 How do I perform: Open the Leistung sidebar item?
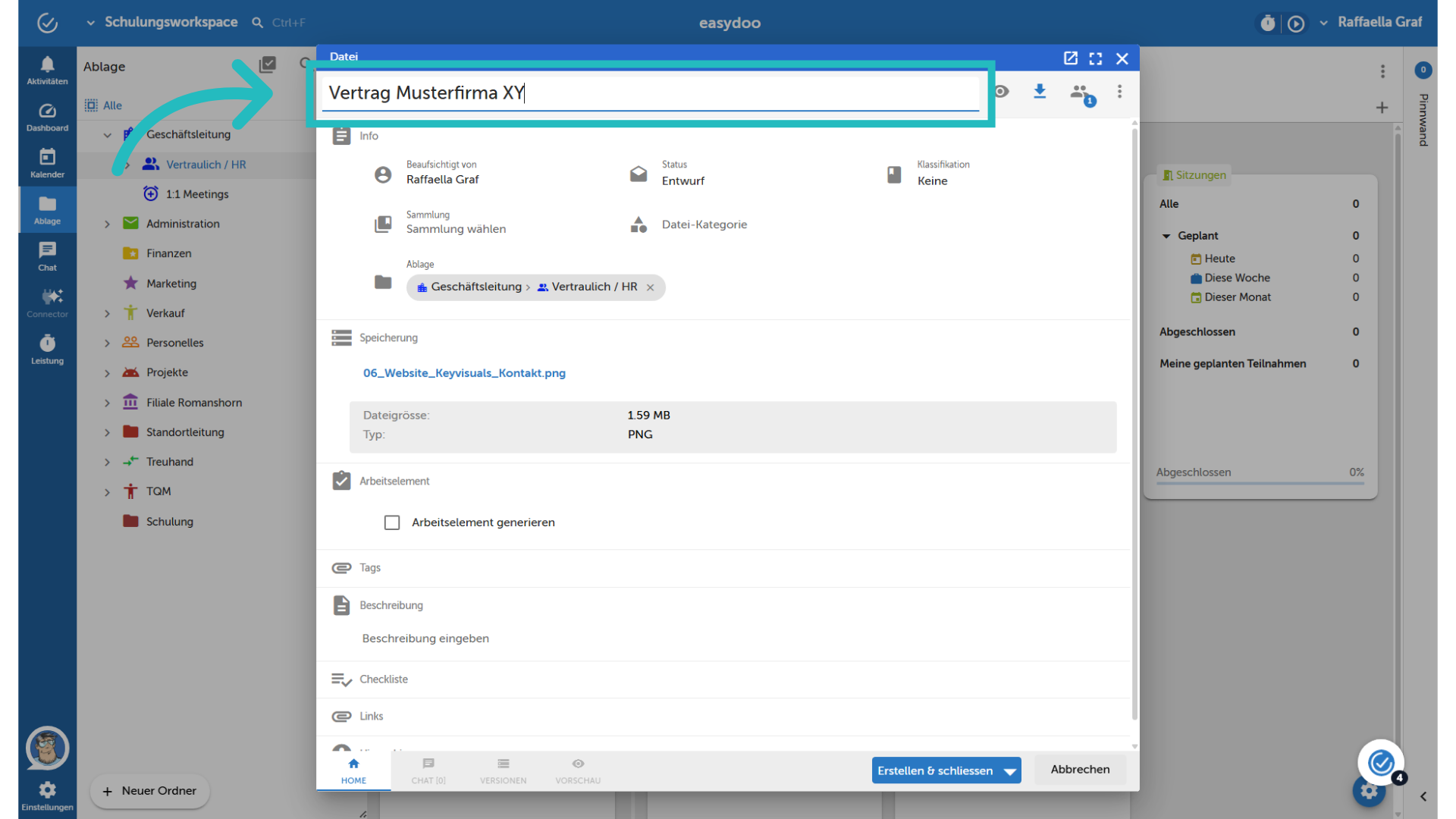[x=47, y=350]
